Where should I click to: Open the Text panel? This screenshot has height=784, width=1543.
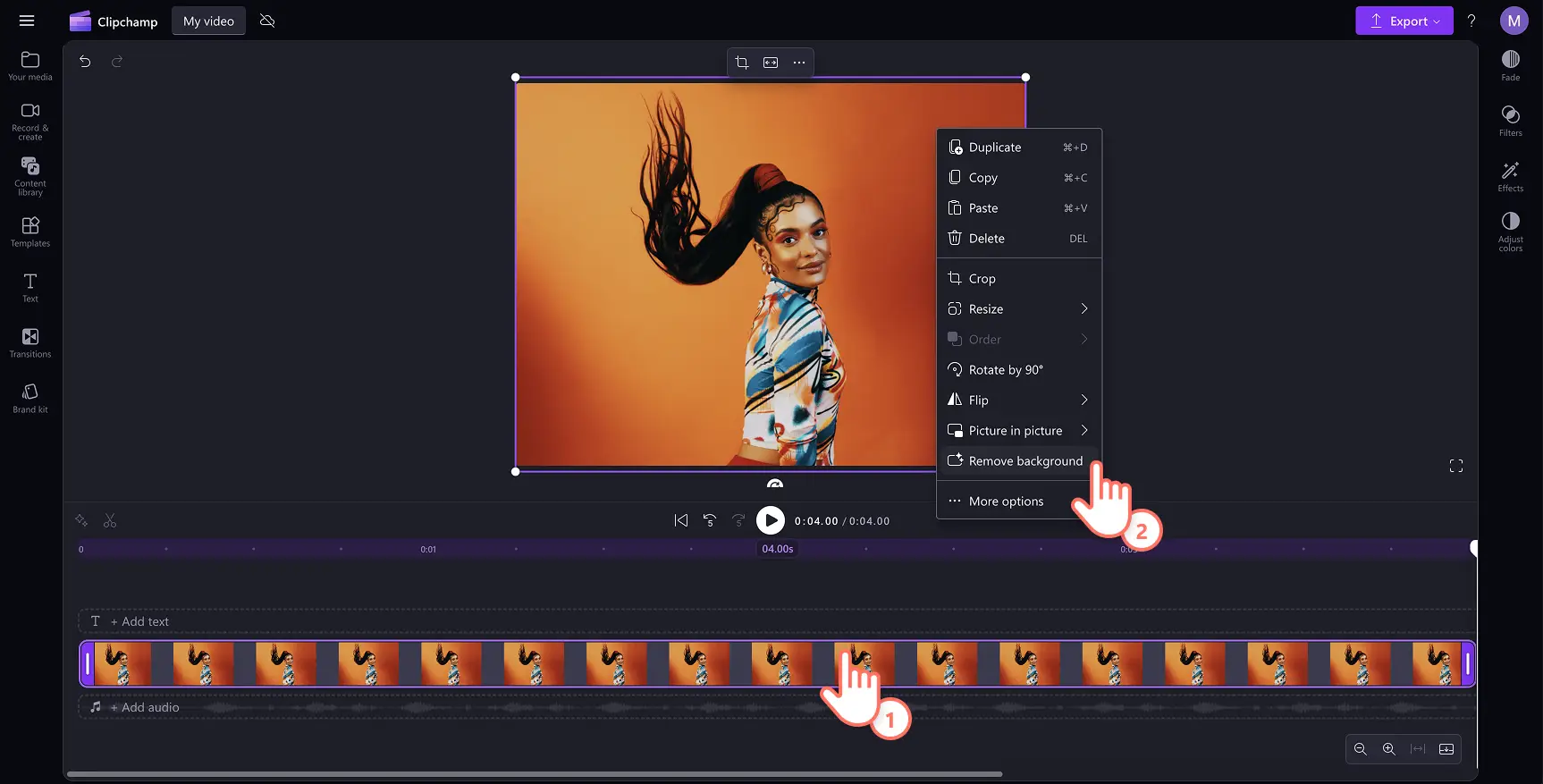[x=30, y=287]
